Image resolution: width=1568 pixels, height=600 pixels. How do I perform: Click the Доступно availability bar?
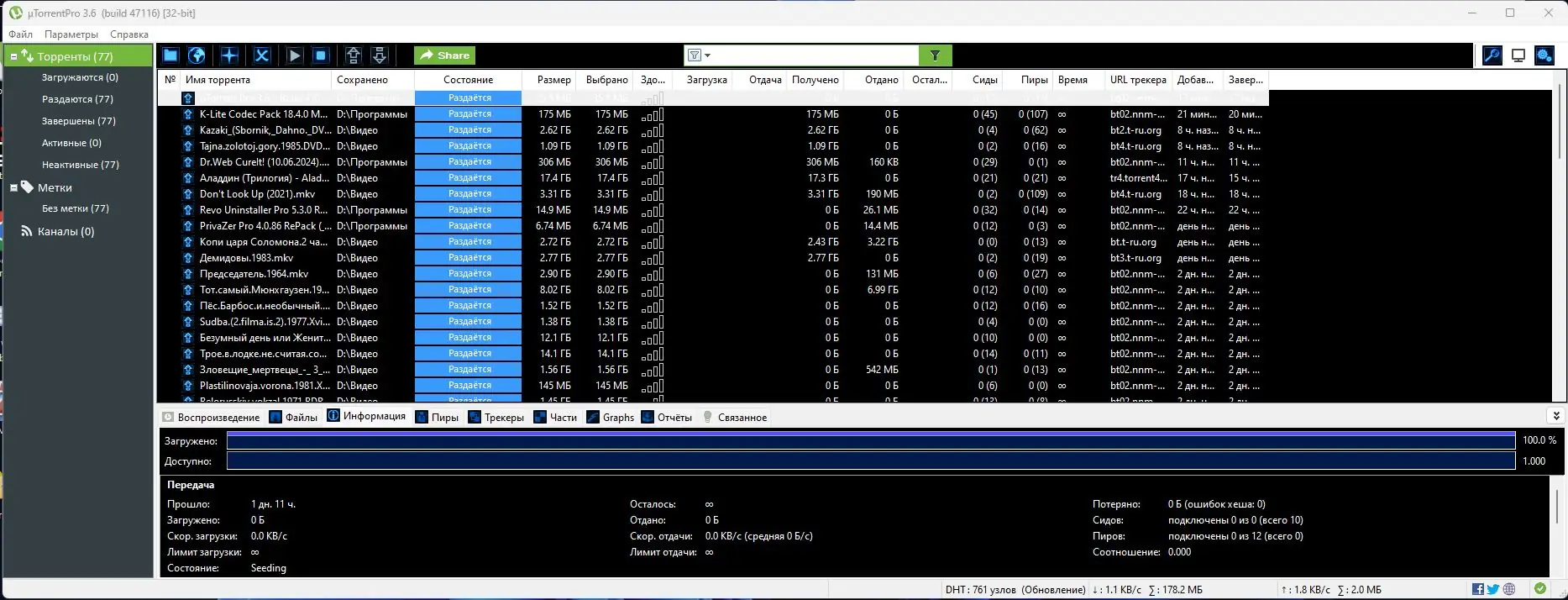pos(873,461)
